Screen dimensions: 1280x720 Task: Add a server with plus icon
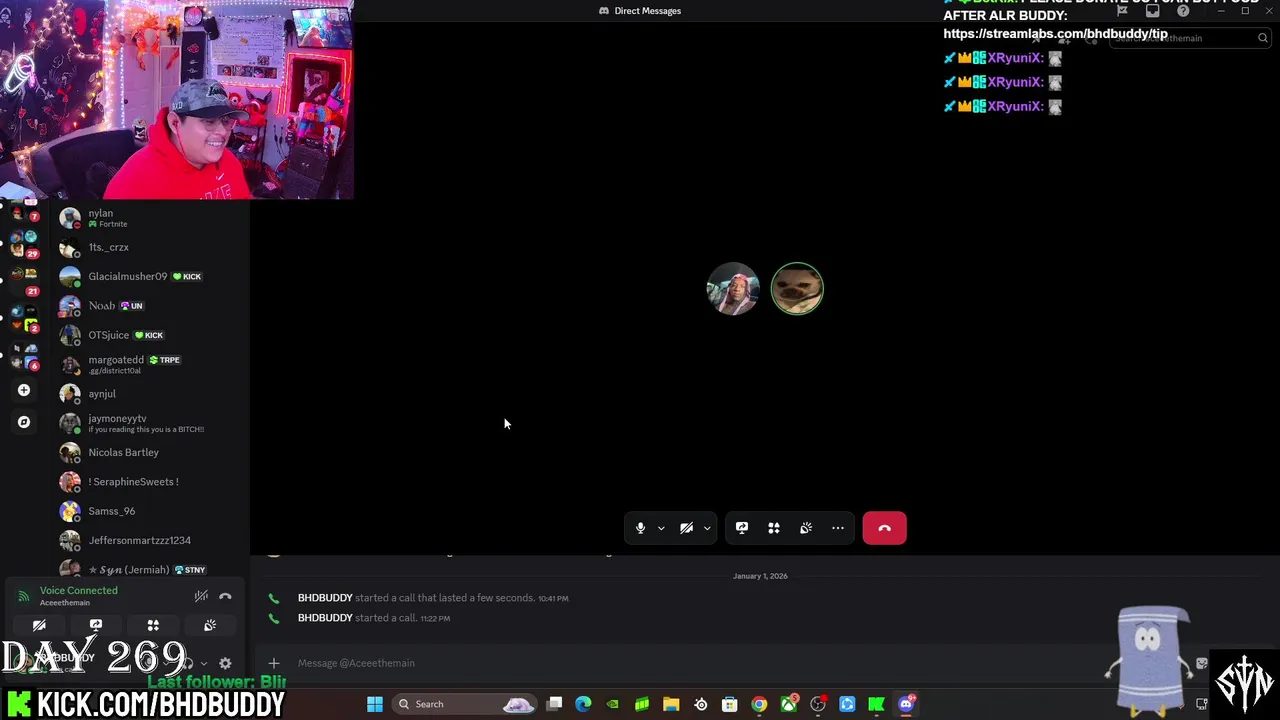(24, 390)
